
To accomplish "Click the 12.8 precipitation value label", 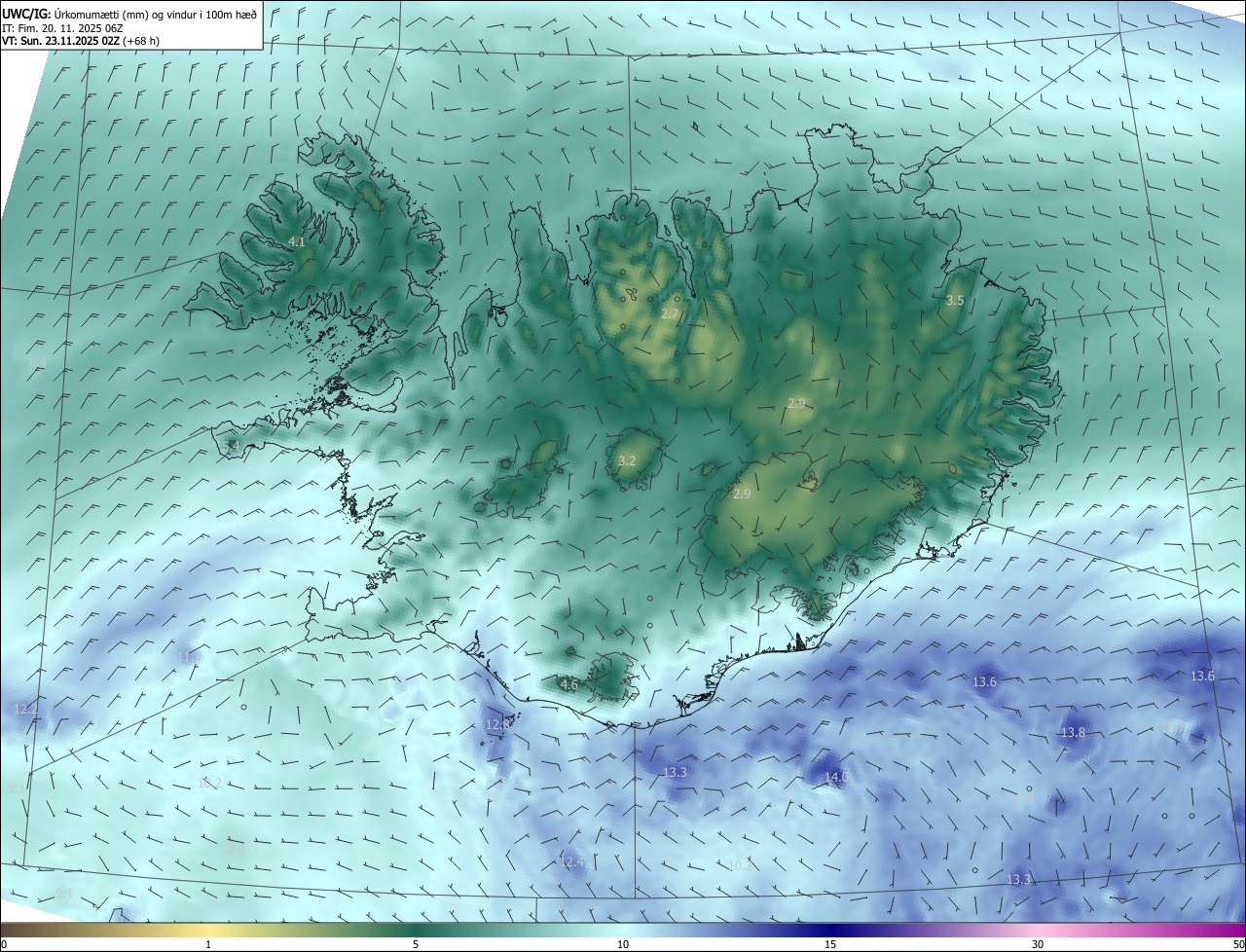I will pos(497,725).
